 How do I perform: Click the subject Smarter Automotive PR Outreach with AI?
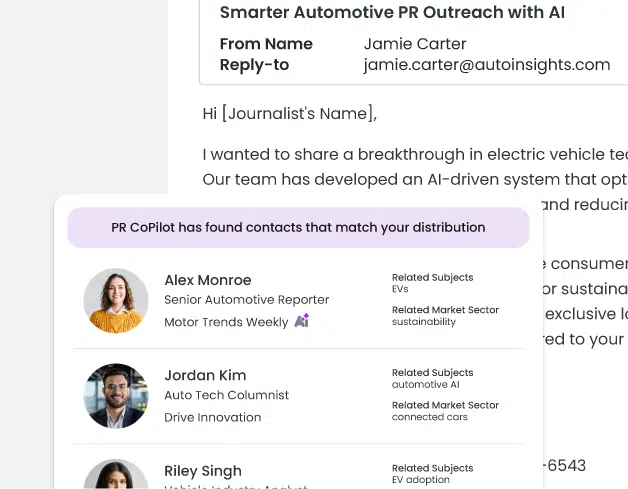(392, 12)
